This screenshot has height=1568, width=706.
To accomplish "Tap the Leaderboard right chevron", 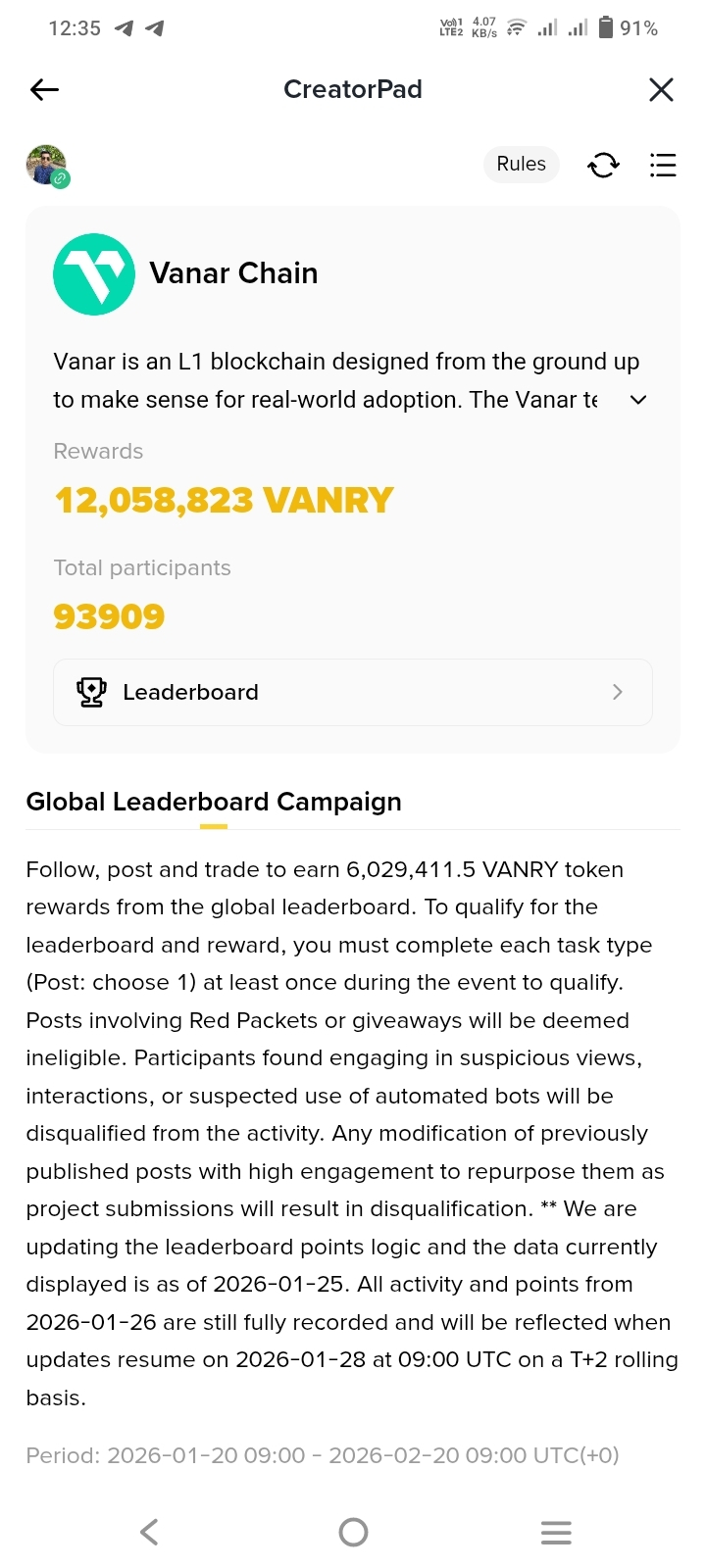I will click(617, 692).
